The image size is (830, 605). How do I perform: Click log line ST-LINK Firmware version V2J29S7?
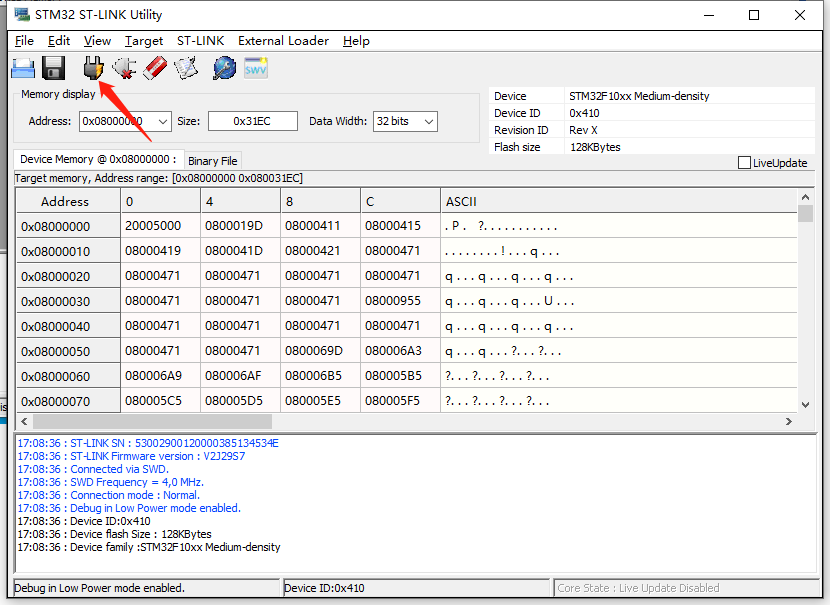click(131, 456)
